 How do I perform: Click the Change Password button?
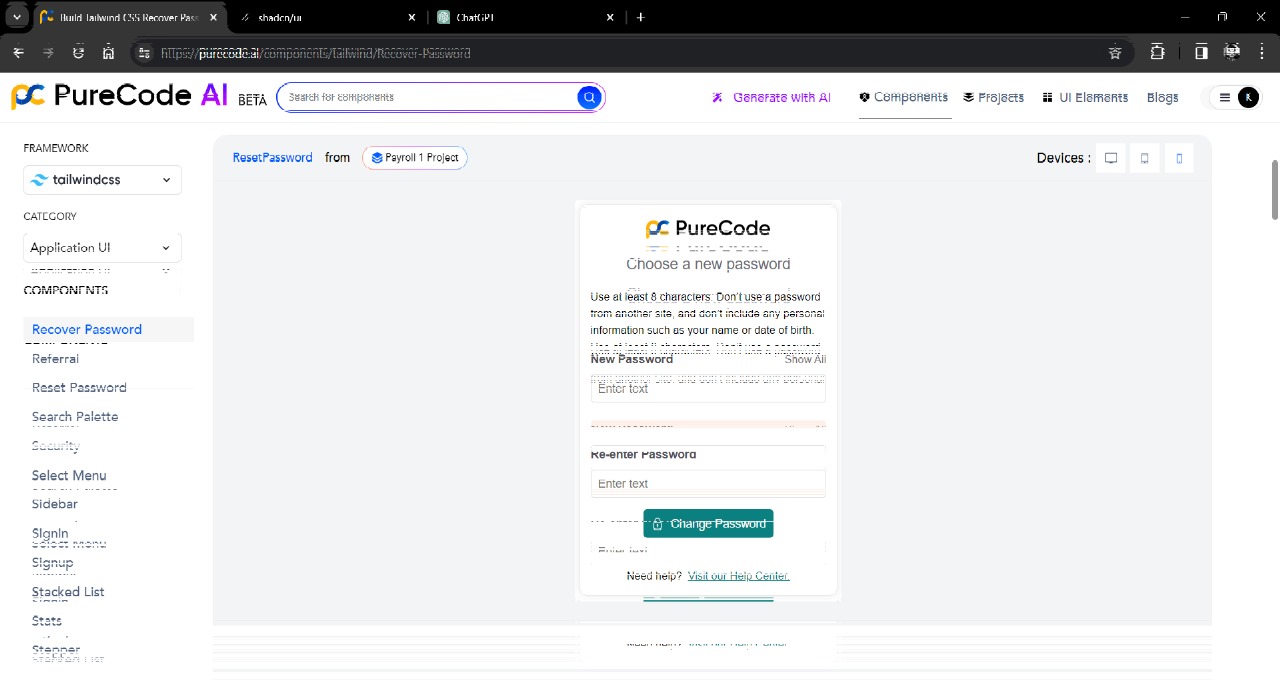(708, 524)
